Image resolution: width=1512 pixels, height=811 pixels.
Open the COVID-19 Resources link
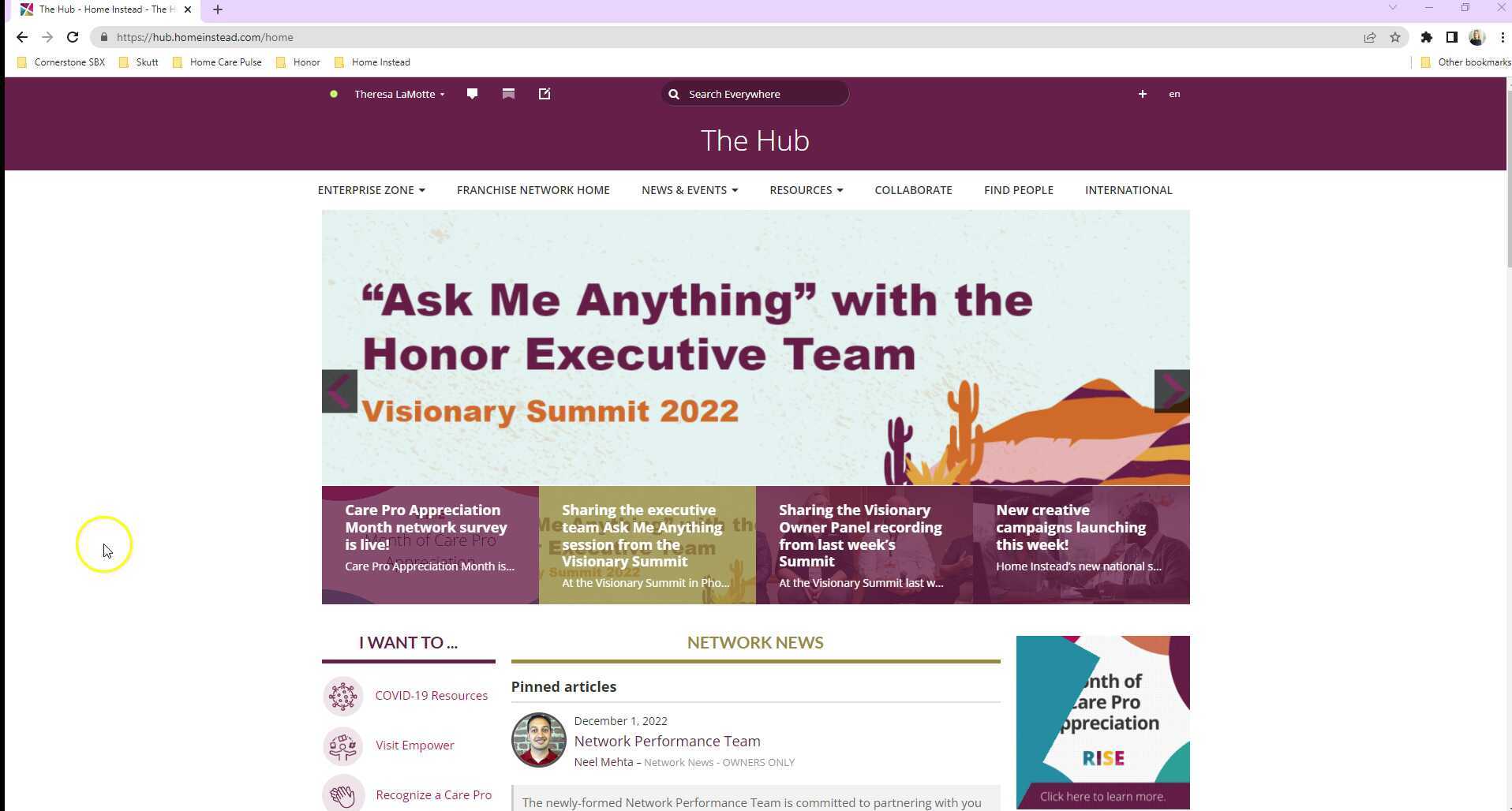coord(431,696)
